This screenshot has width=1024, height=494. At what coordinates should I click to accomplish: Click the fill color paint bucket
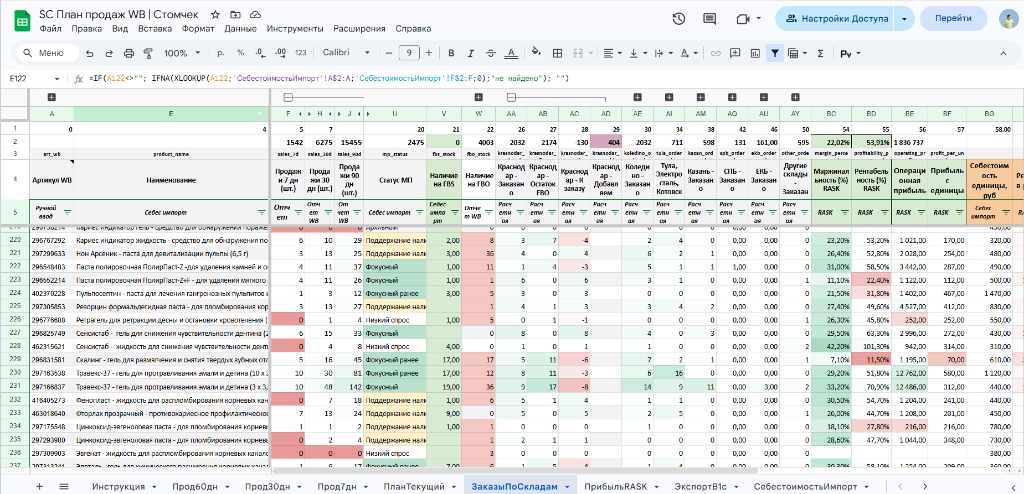coord(536,53)
